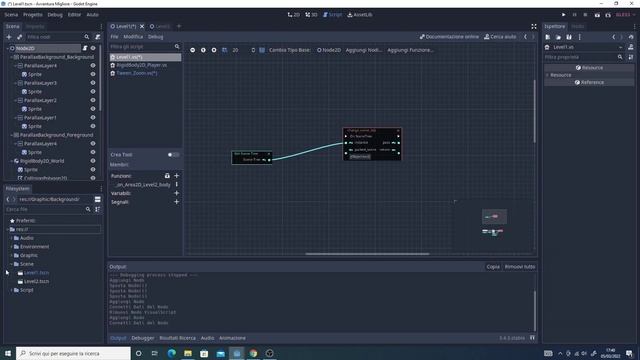Toggle distraction-free fullscreen mode
Screen dimensions: 640x360
coord(533,27)
